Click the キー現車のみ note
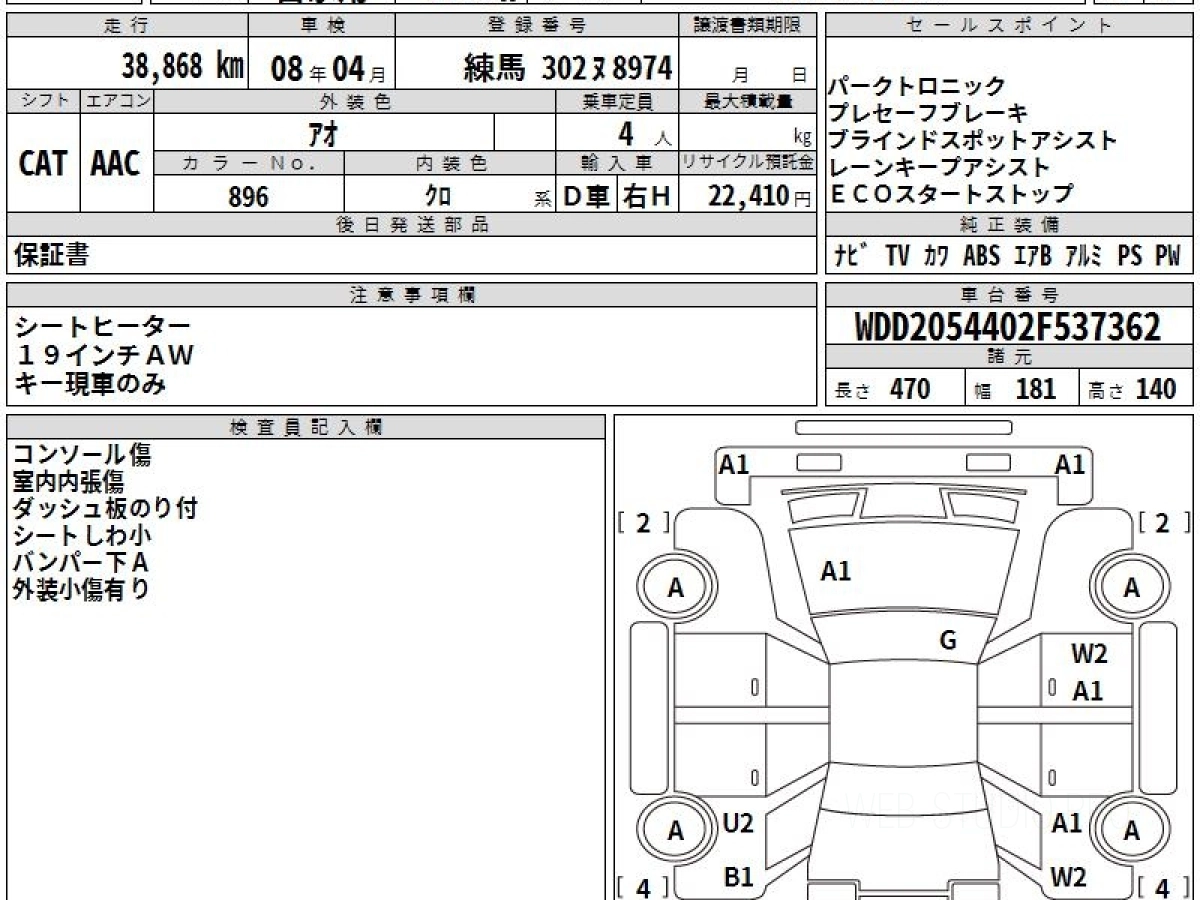The width and height of the screenshot is (1200, 900). [90, 383]
